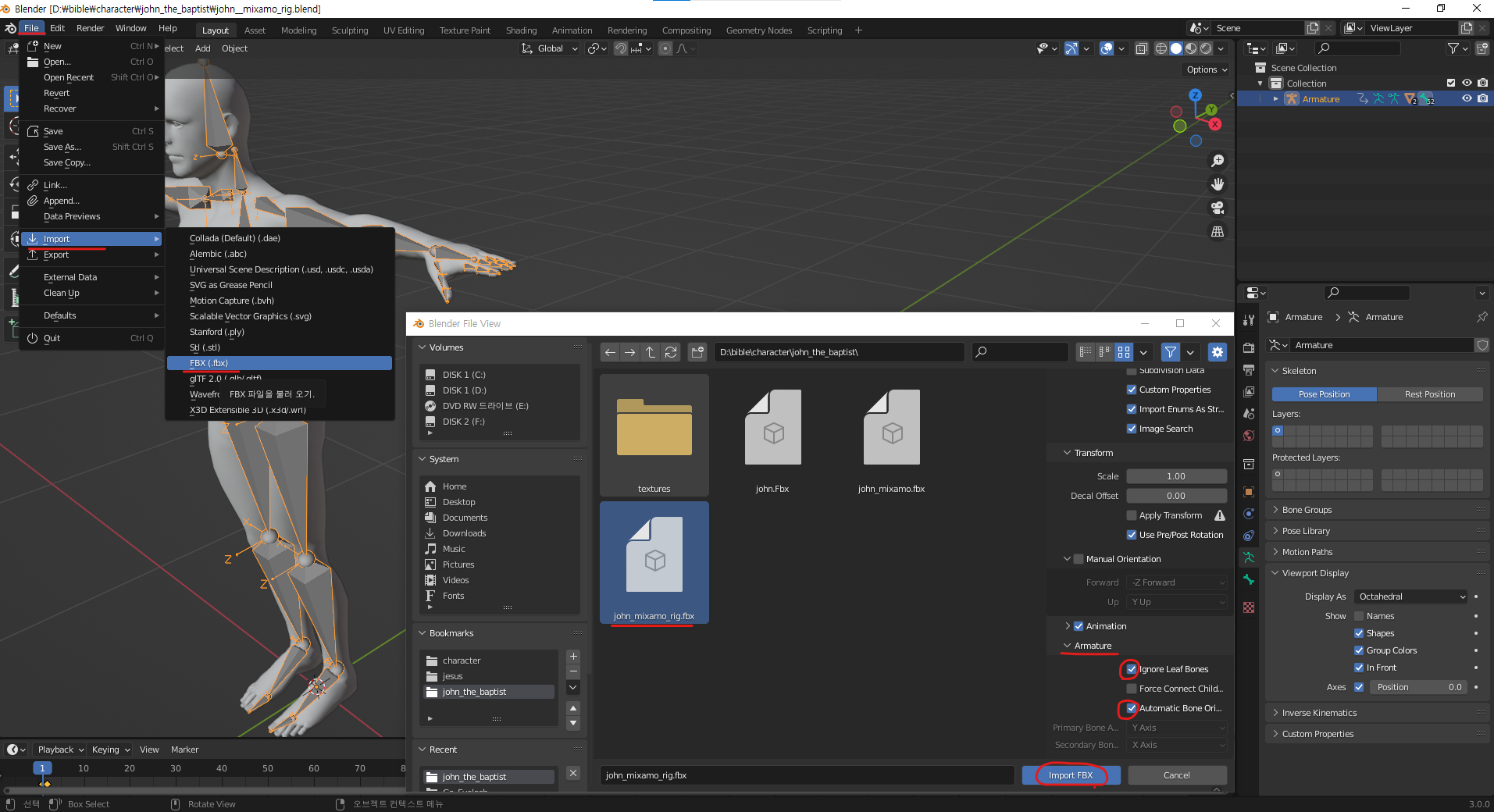The image size is (1494, 812).
Task: Toggle file filtering funnel icon
Action: [1170, 352]
